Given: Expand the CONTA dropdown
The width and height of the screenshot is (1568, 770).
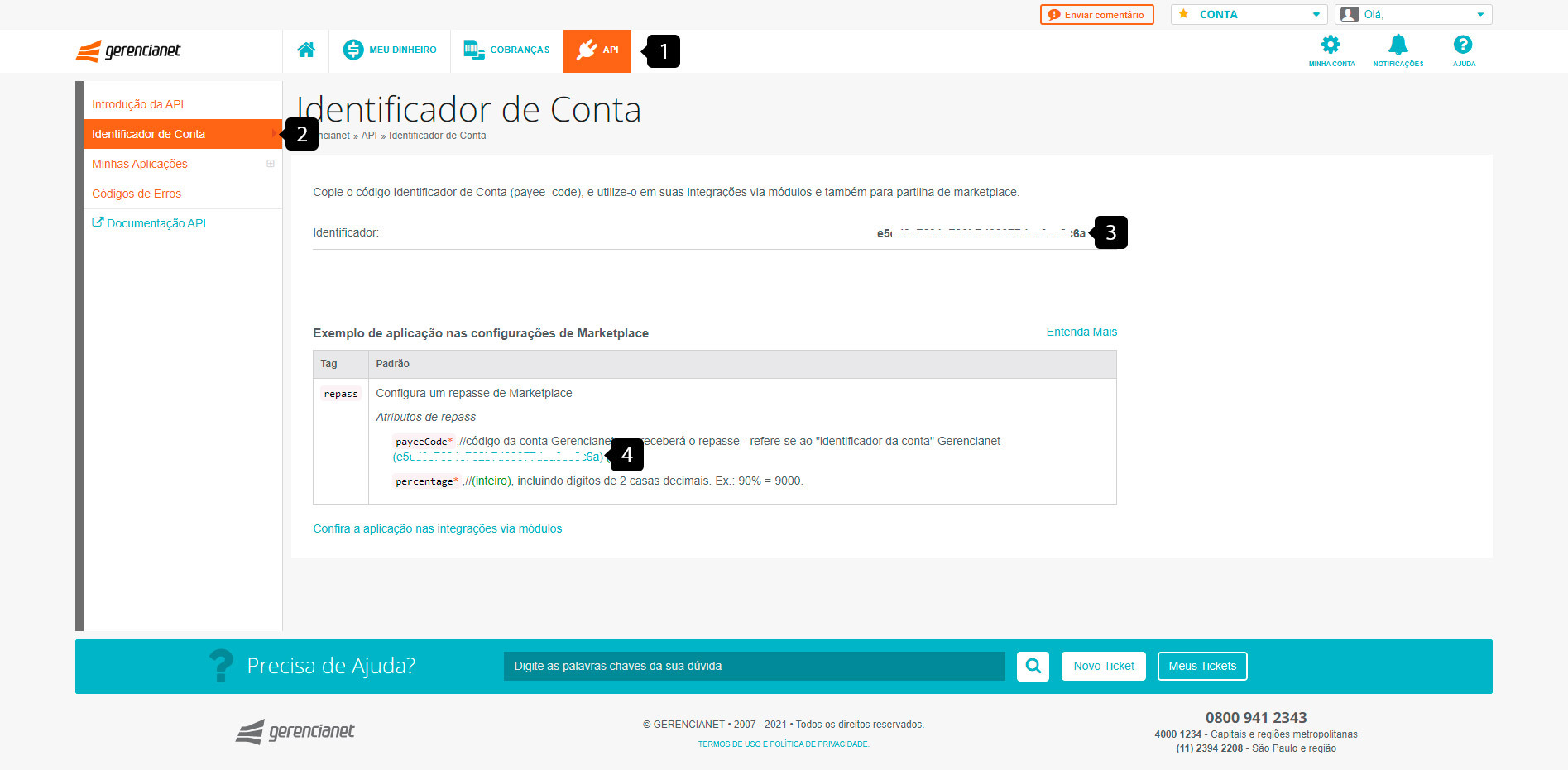Looking at the screenshot, I should [1249, 15].
